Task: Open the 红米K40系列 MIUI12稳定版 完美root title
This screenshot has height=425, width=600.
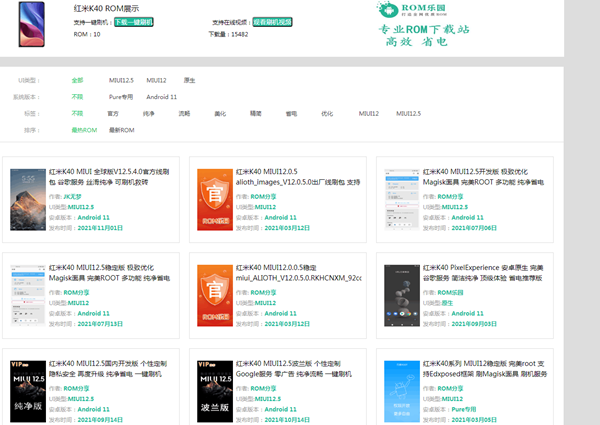Action: [485, 369]
